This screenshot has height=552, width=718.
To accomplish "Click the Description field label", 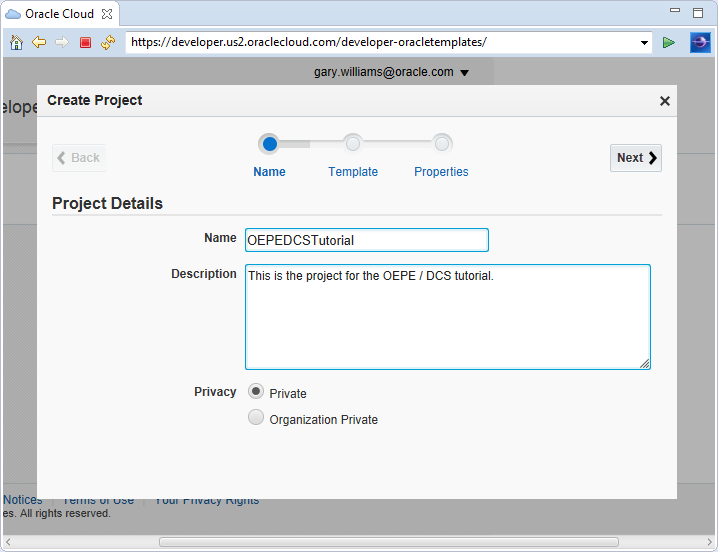I will [x=204, y=274].
